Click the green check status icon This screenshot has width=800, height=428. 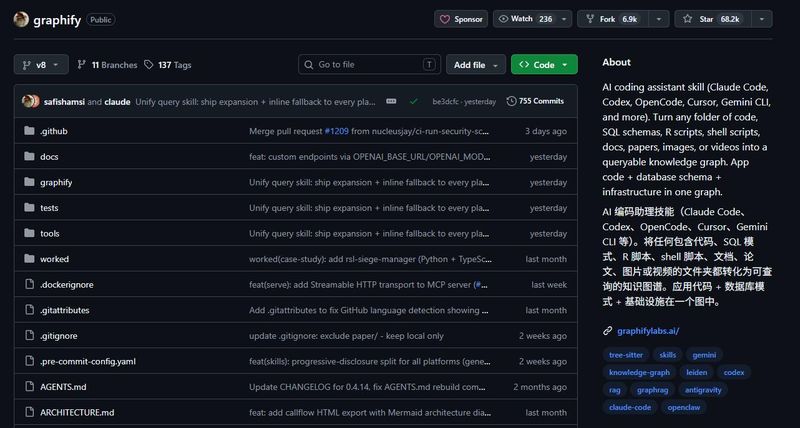(x=414, y=101)
